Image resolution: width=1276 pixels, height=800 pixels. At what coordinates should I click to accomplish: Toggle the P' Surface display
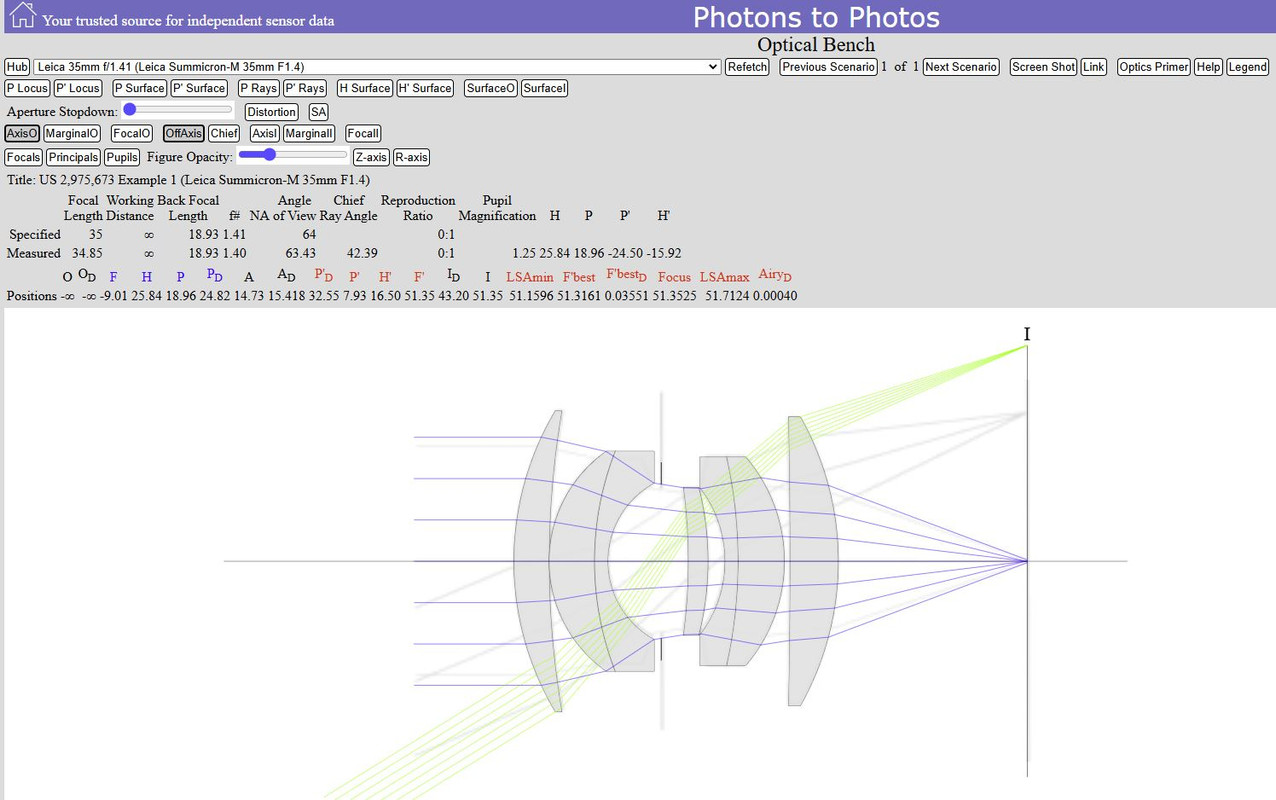pyautogui.click(x=199, y=88)
